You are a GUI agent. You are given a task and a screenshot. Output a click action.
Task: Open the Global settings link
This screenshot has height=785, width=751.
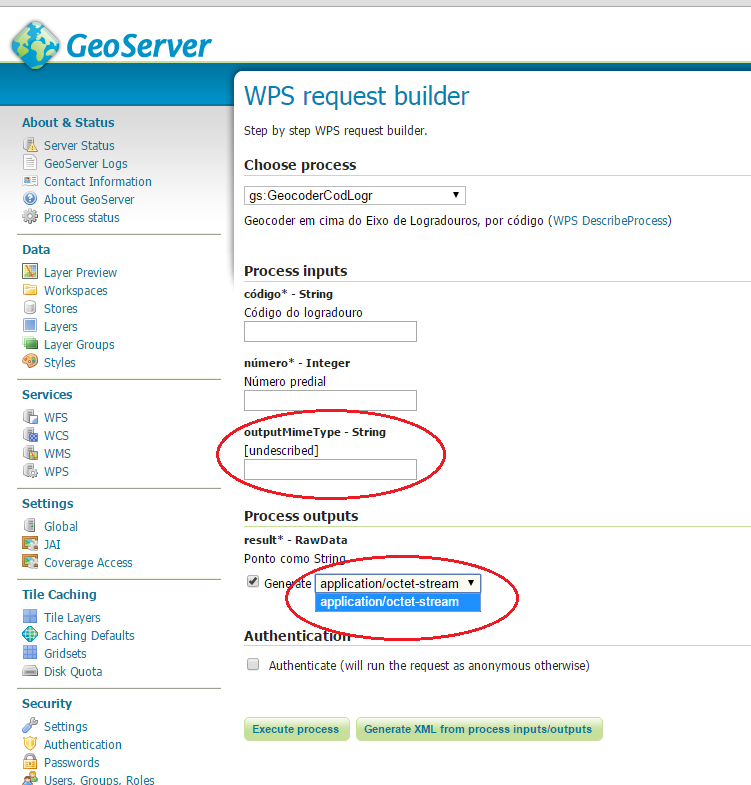click(61, 527)
